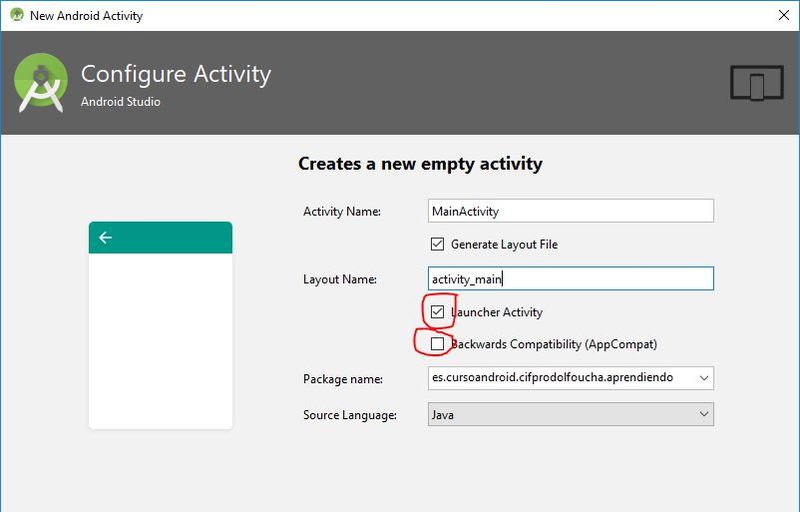Click the Activity Name label
This screenshot has height=512, width=800.
pyautogui.click(x=342, y=212)
